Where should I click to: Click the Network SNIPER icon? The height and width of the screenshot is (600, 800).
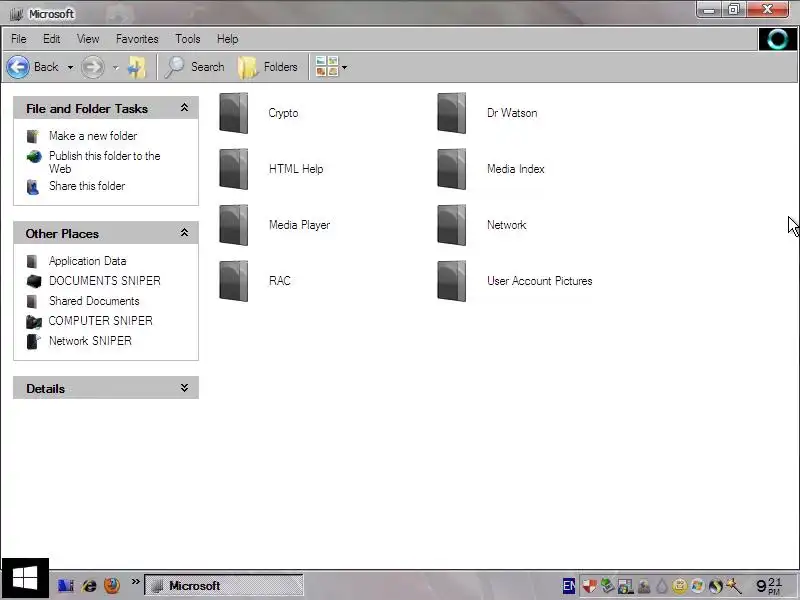pos(33,341)
